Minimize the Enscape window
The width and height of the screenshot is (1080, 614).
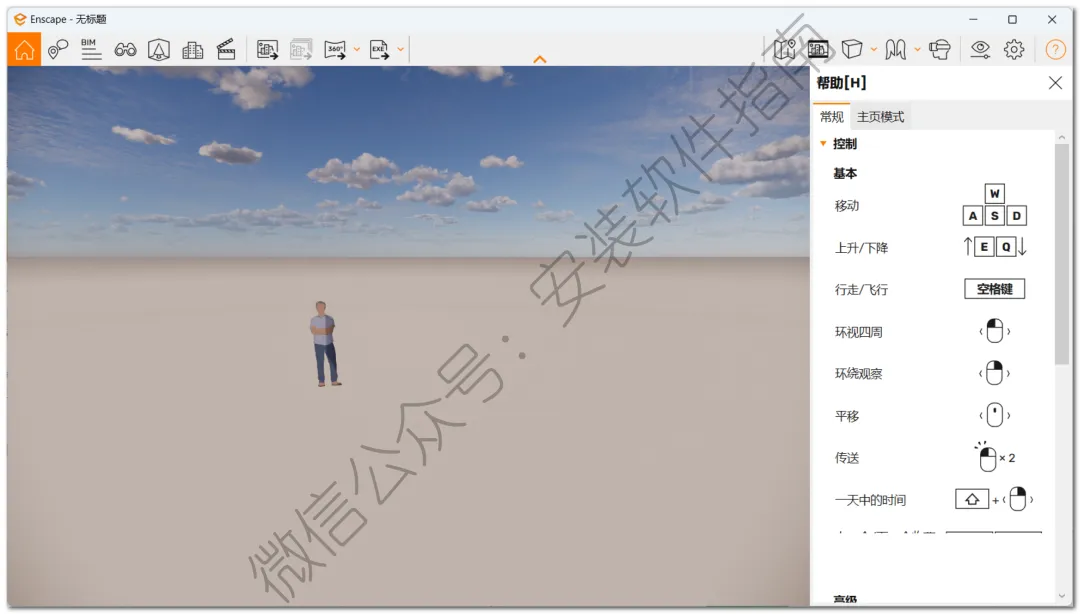(x=973, y=19)
